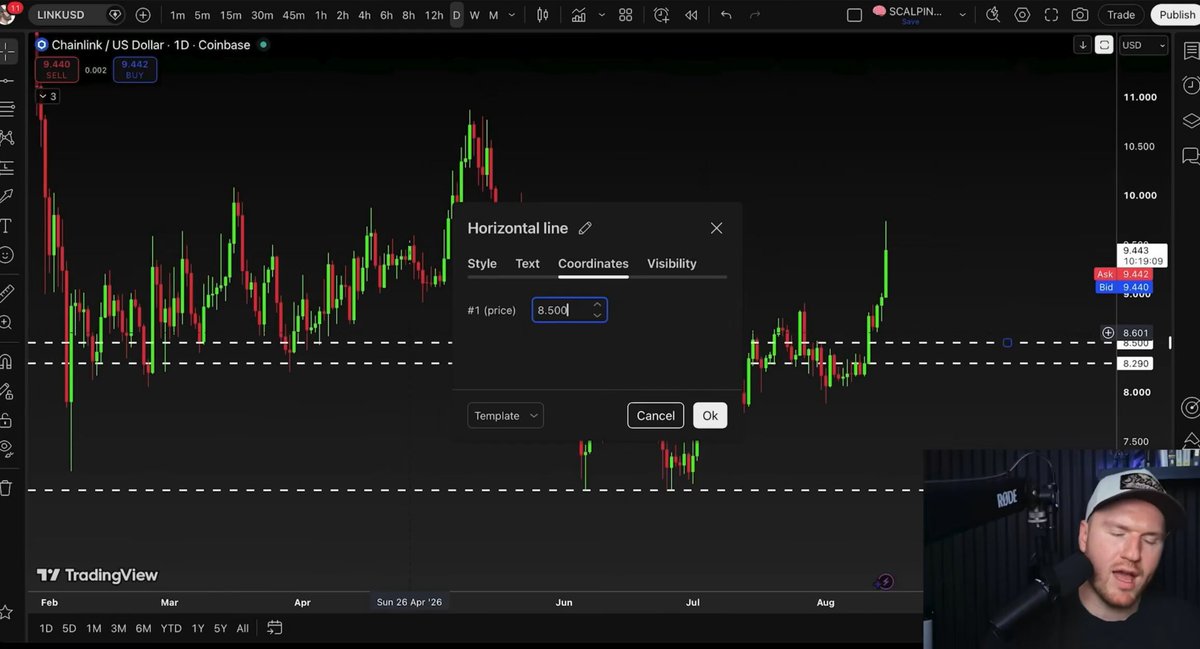The image size is (1200, 649).
Task: Start bar replay with the rewind icon
Action: (691, 15)
